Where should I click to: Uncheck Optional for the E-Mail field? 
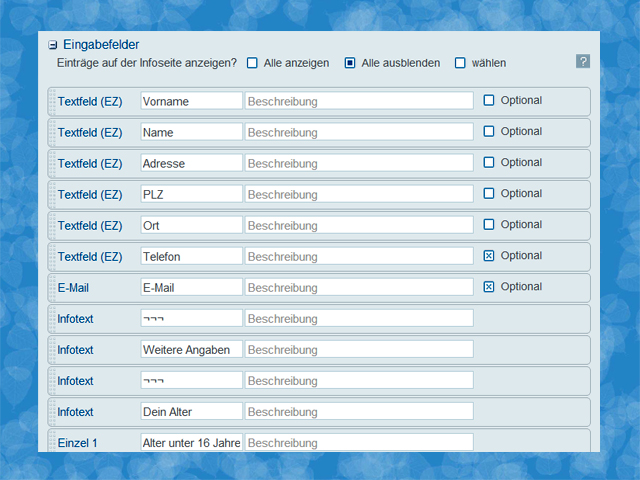(489, 287)
